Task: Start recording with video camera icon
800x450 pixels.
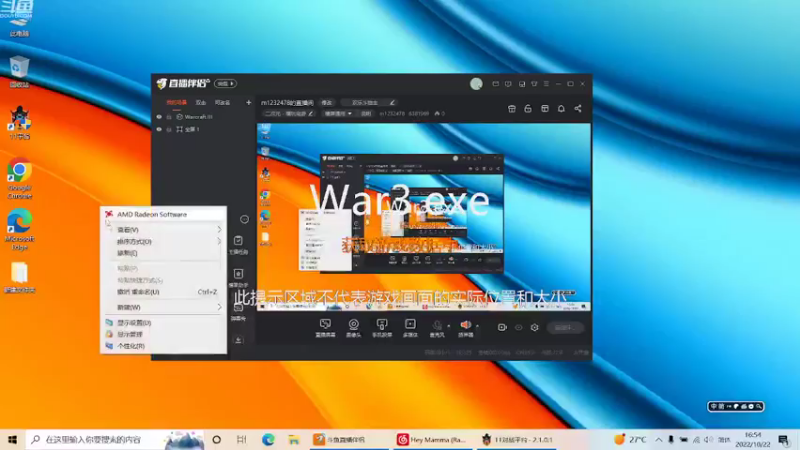Action: click(x=502, y=328)
